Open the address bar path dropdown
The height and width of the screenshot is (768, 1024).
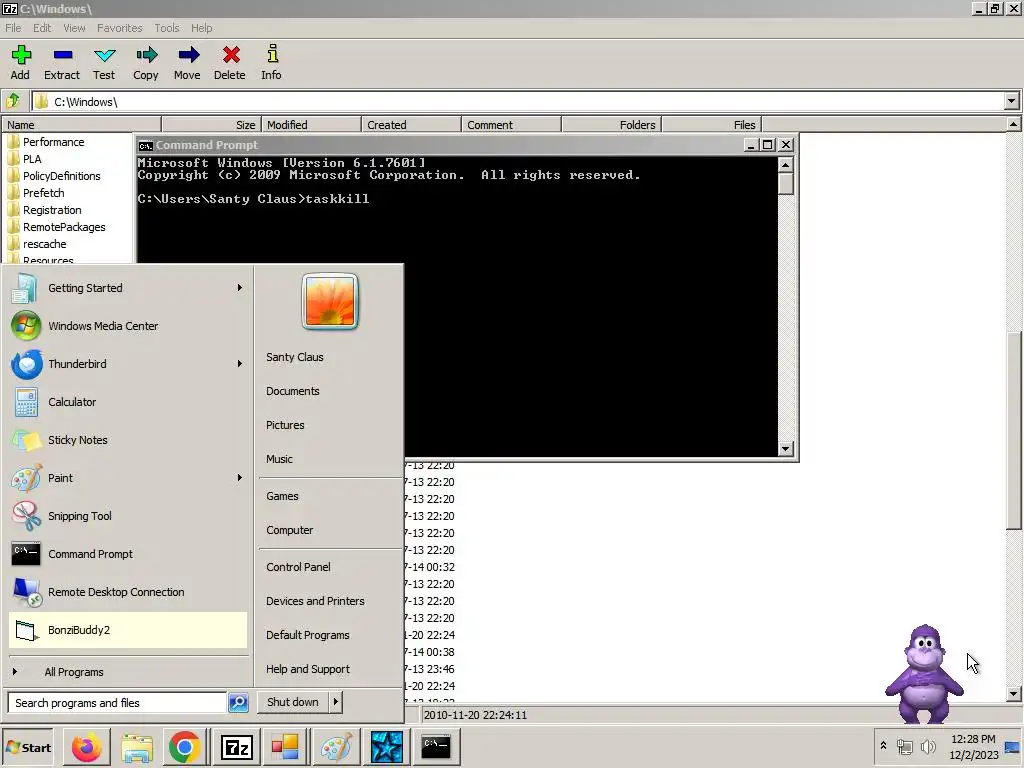coord(1012,101)
